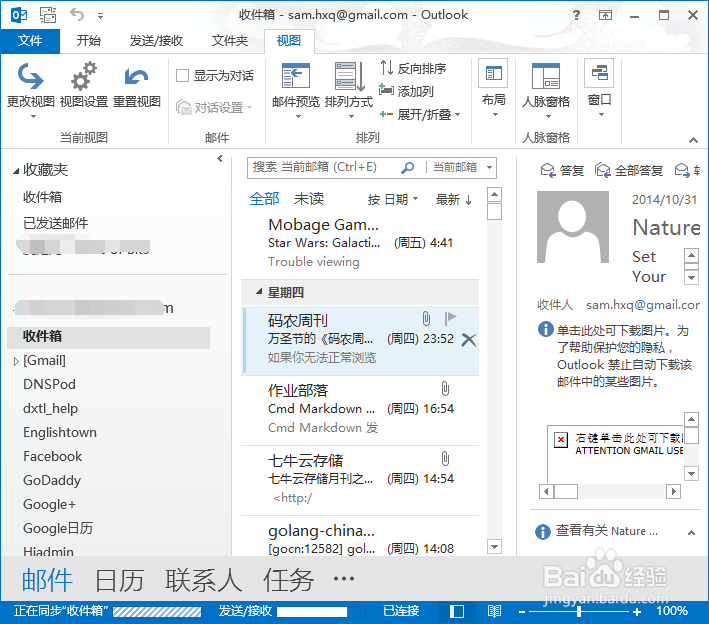Open the customize quick access toolbar dropdown
709x624 pixels.
[x=100, y=16]
